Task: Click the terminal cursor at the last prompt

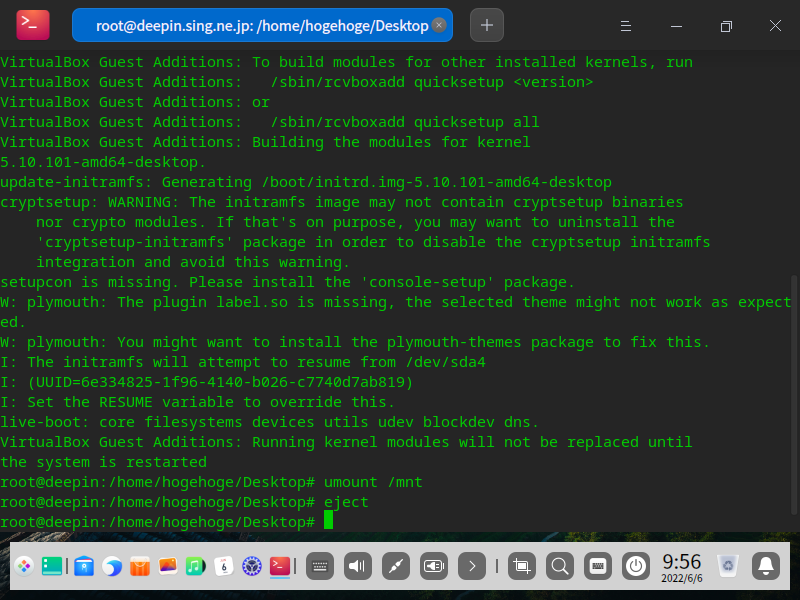Action: point(329,520)
